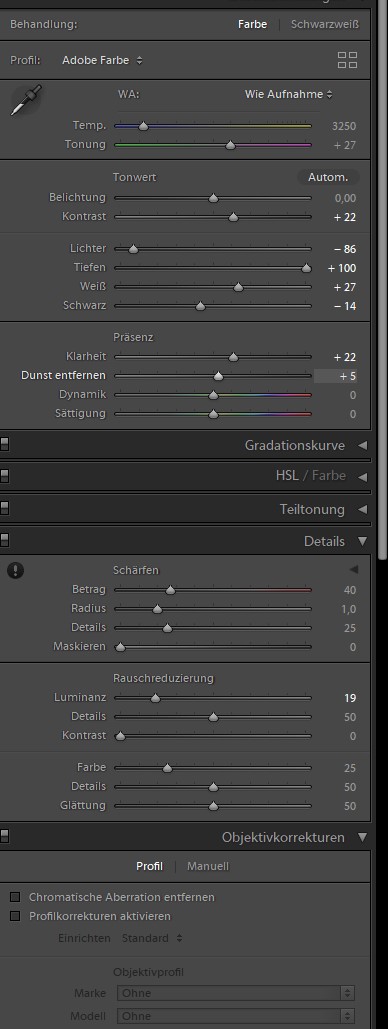Open the Wie Aufnahme white balance dropdown
The height and width of the screenshot is (1029, 388).
[288, 94]
